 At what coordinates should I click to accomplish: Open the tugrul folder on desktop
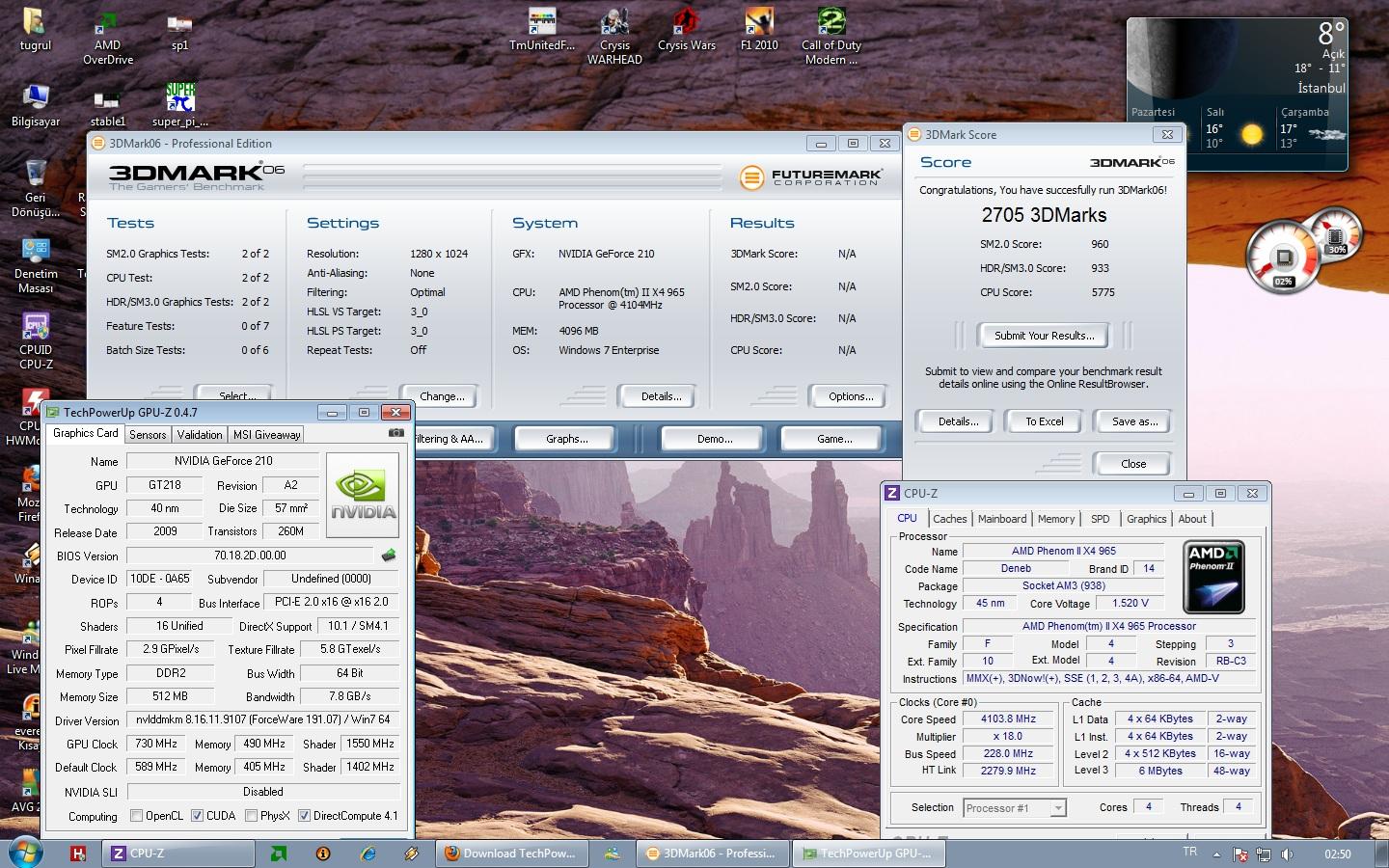tap(35, 29)
